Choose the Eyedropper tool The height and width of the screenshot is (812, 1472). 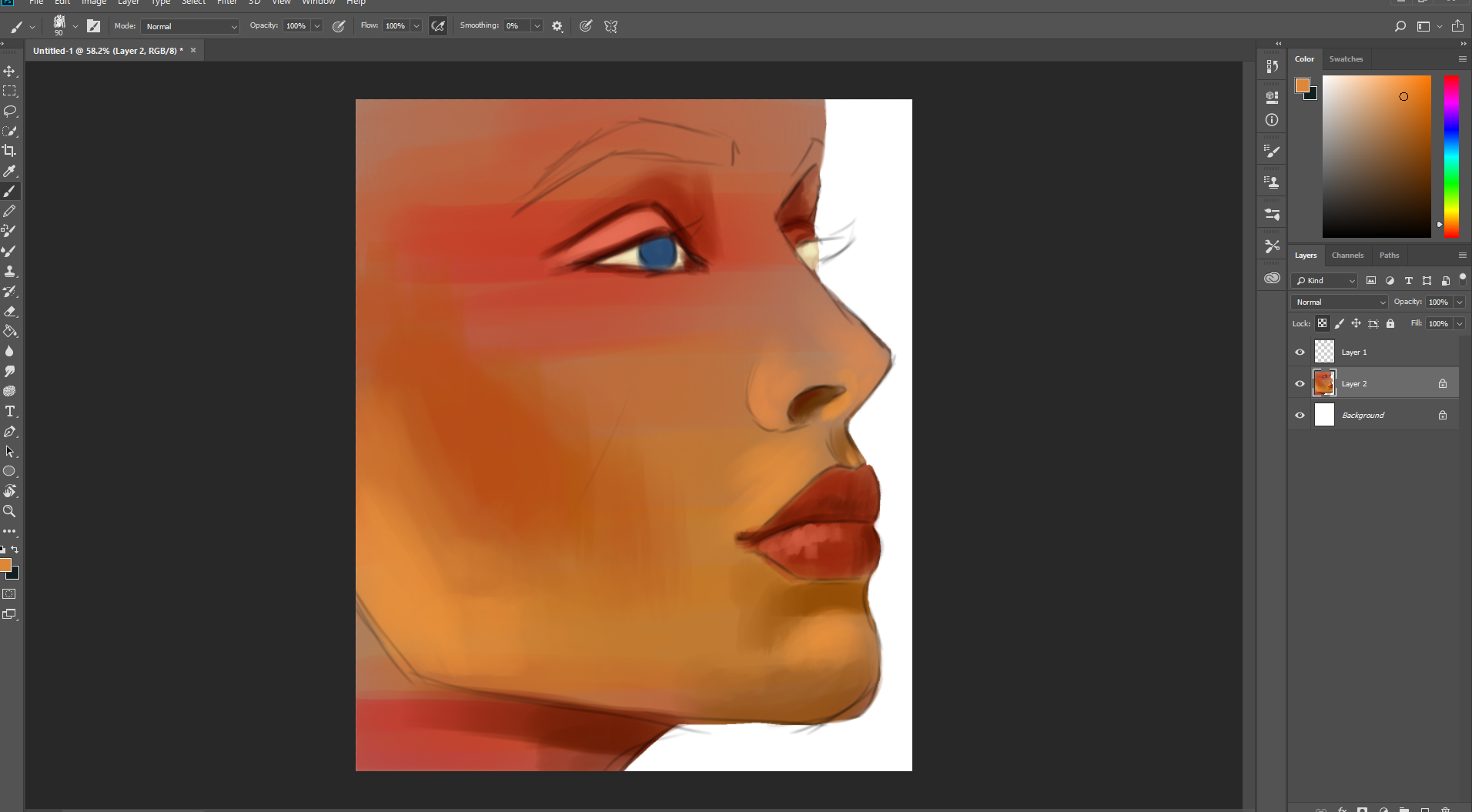(9, 171)
